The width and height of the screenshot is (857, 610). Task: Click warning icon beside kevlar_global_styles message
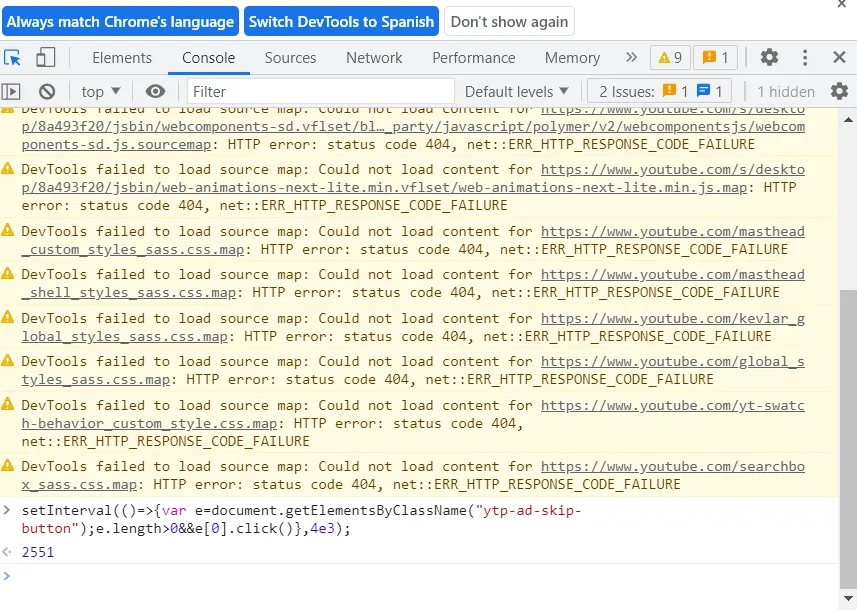pos(8,317)
